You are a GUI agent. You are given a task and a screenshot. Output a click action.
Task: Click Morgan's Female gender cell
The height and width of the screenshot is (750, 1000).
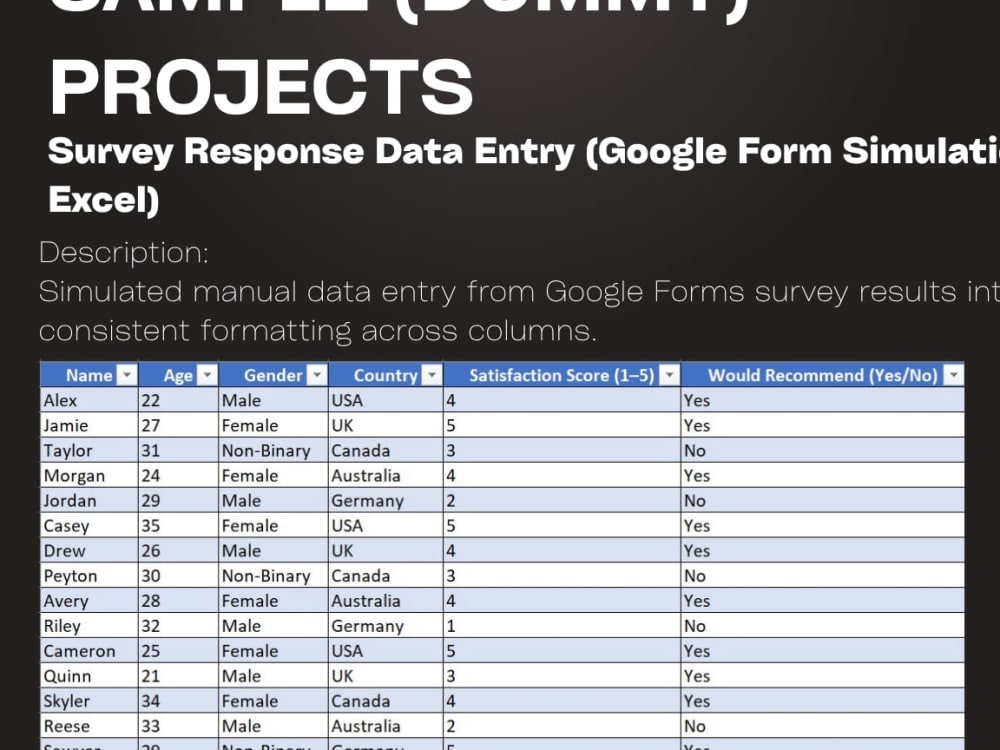click(x=273, y=476)
